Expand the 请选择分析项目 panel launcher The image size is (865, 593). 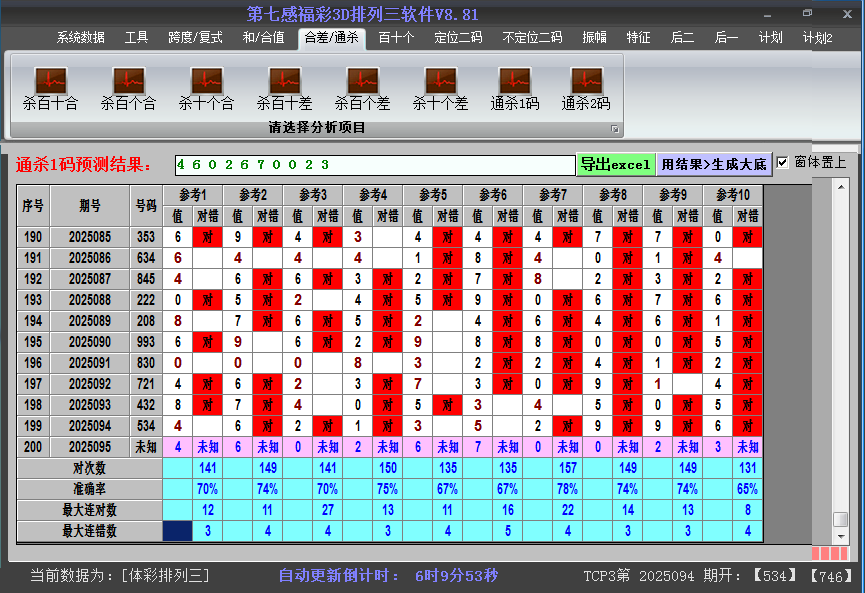[x=615, y=129]
